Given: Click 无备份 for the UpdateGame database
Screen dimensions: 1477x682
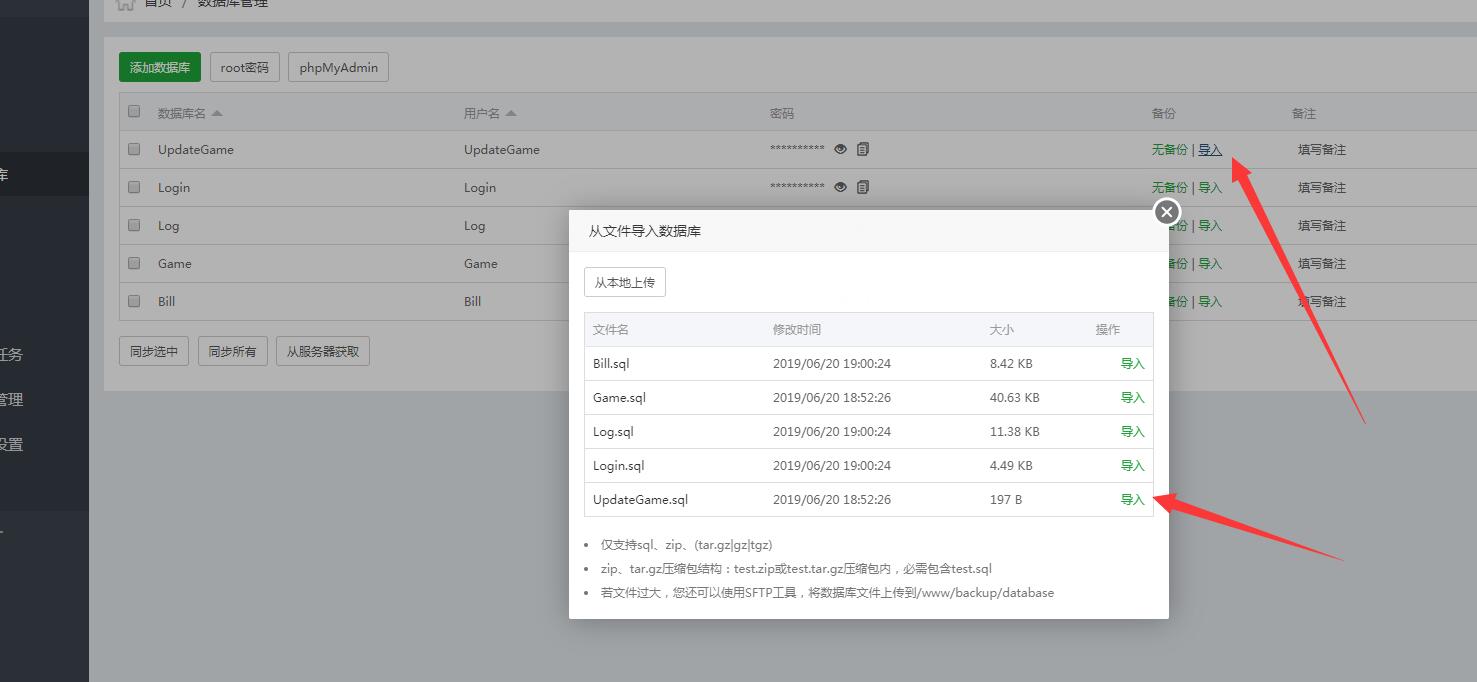Looking at the screenshot, I should point(1169,149).
